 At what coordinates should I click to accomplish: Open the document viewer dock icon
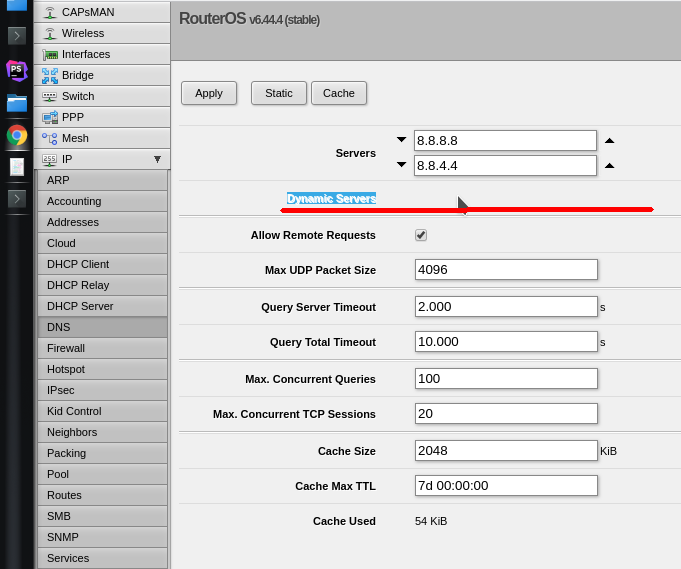pos(17,167)
